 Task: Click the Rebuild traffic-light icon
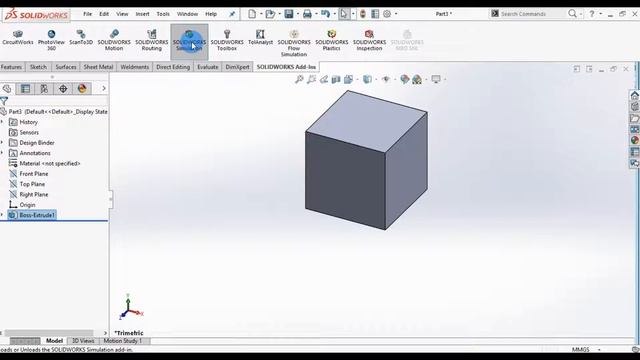coord(363,14)
